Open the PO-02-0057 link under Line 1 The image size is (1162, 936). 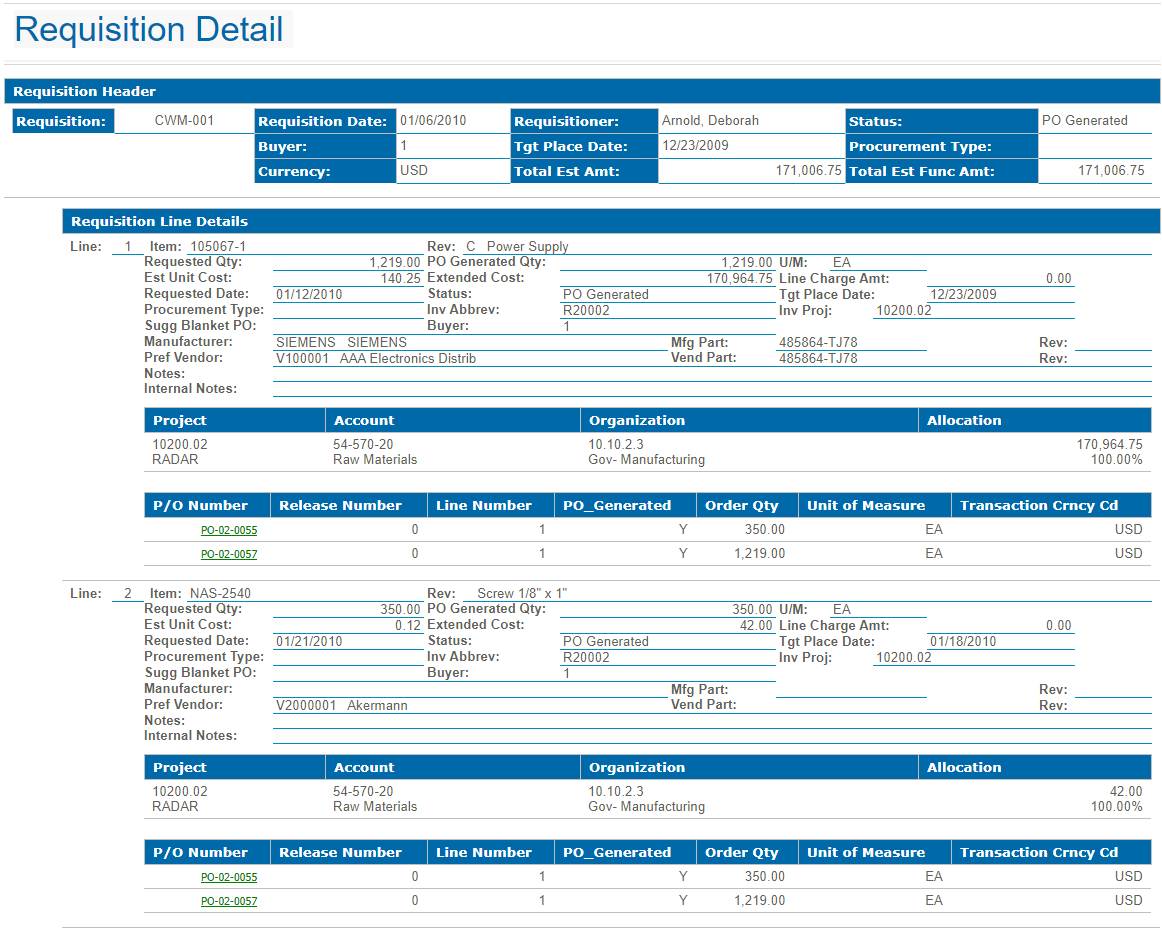(228, 554)
